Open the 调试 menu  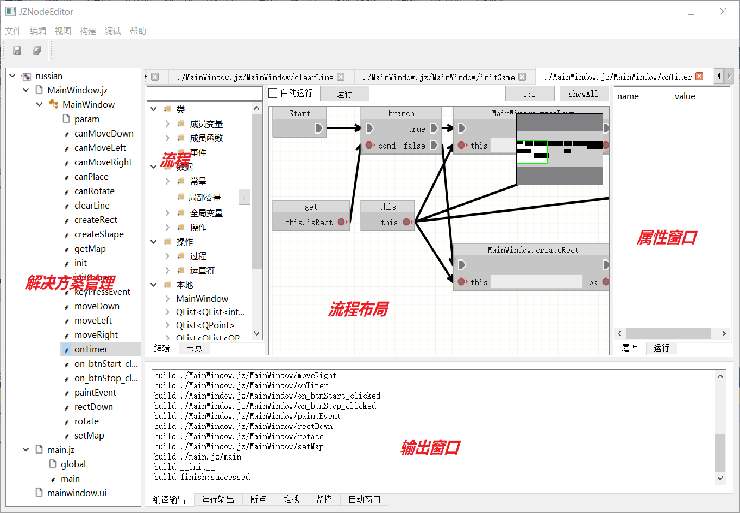[x=113, y=31]
